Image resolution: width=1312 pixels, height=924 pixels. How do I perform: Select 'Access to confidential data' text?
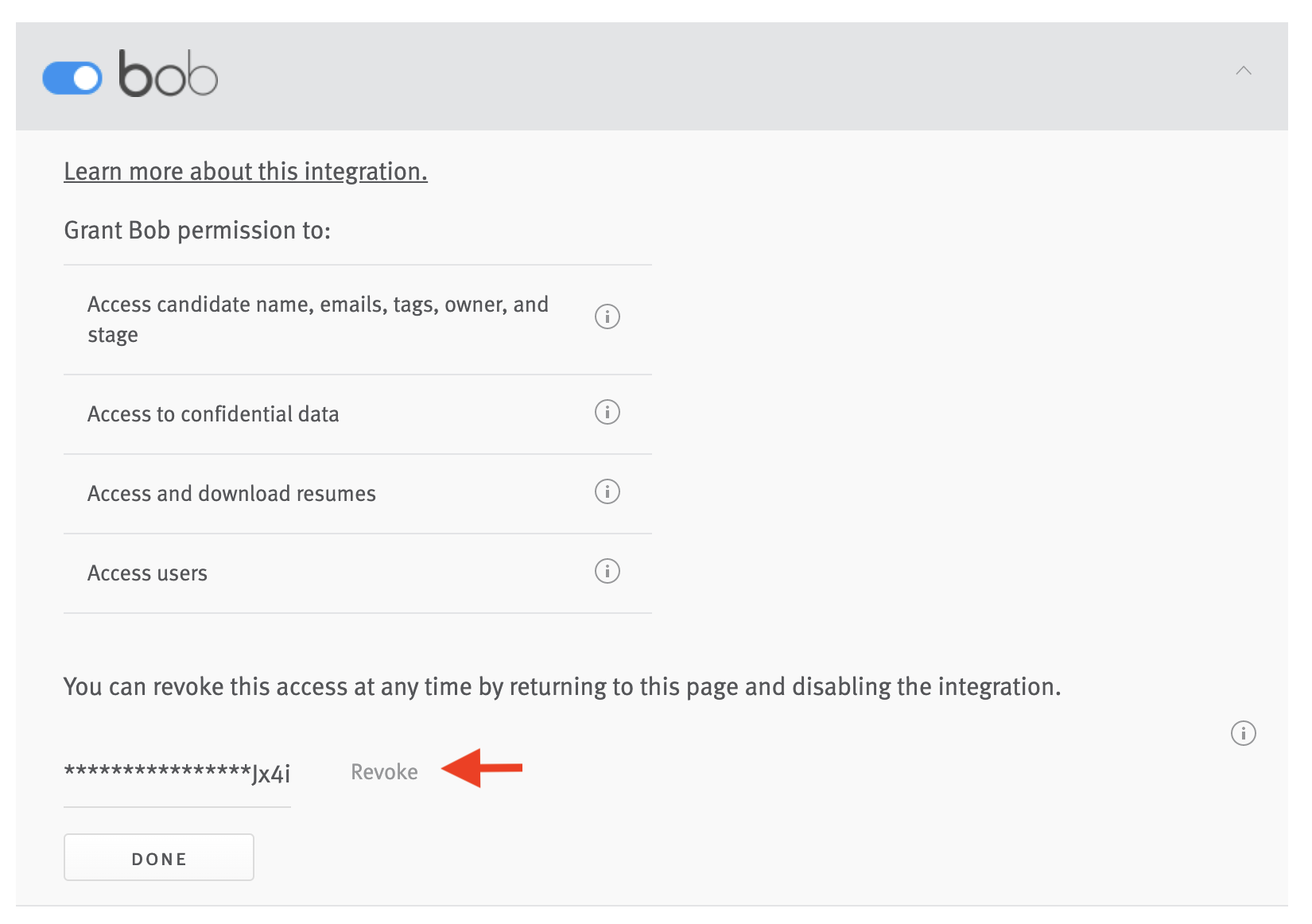coord(213,414)
